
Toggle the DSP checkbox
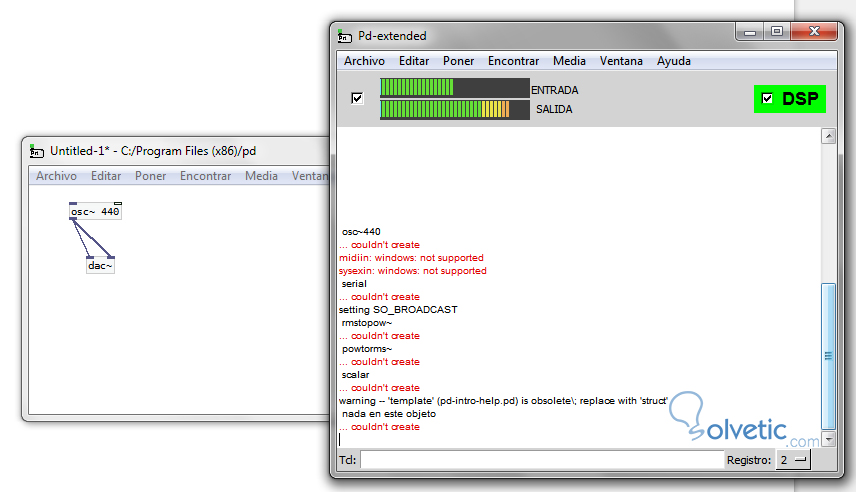pos(767,98)
